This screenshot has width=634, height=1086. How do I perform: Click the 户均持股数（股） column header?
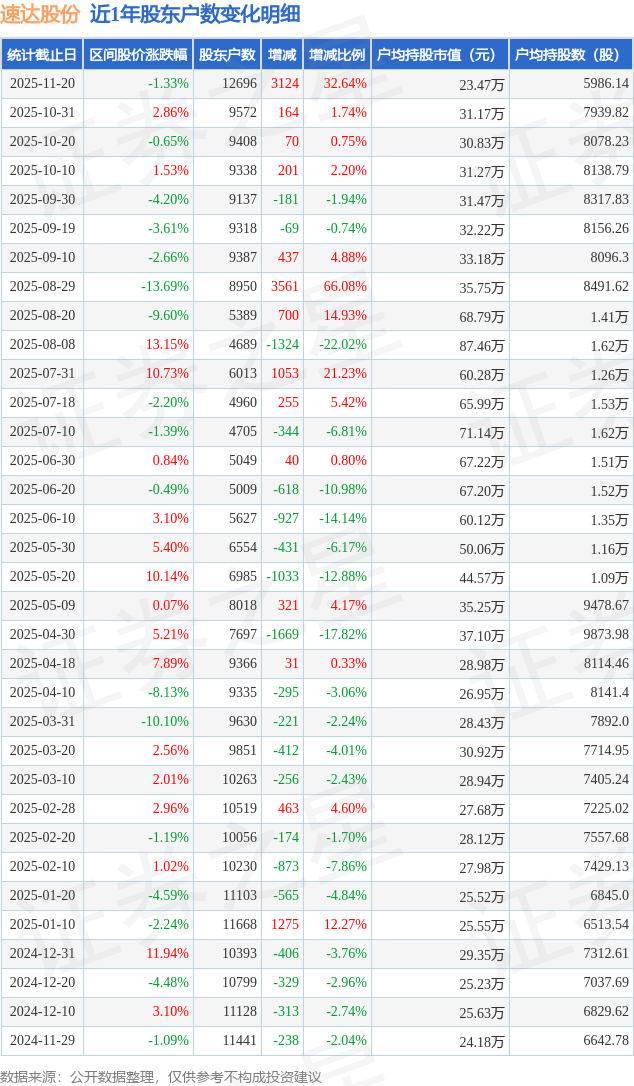pyautogui.click(x=570, y=55)
